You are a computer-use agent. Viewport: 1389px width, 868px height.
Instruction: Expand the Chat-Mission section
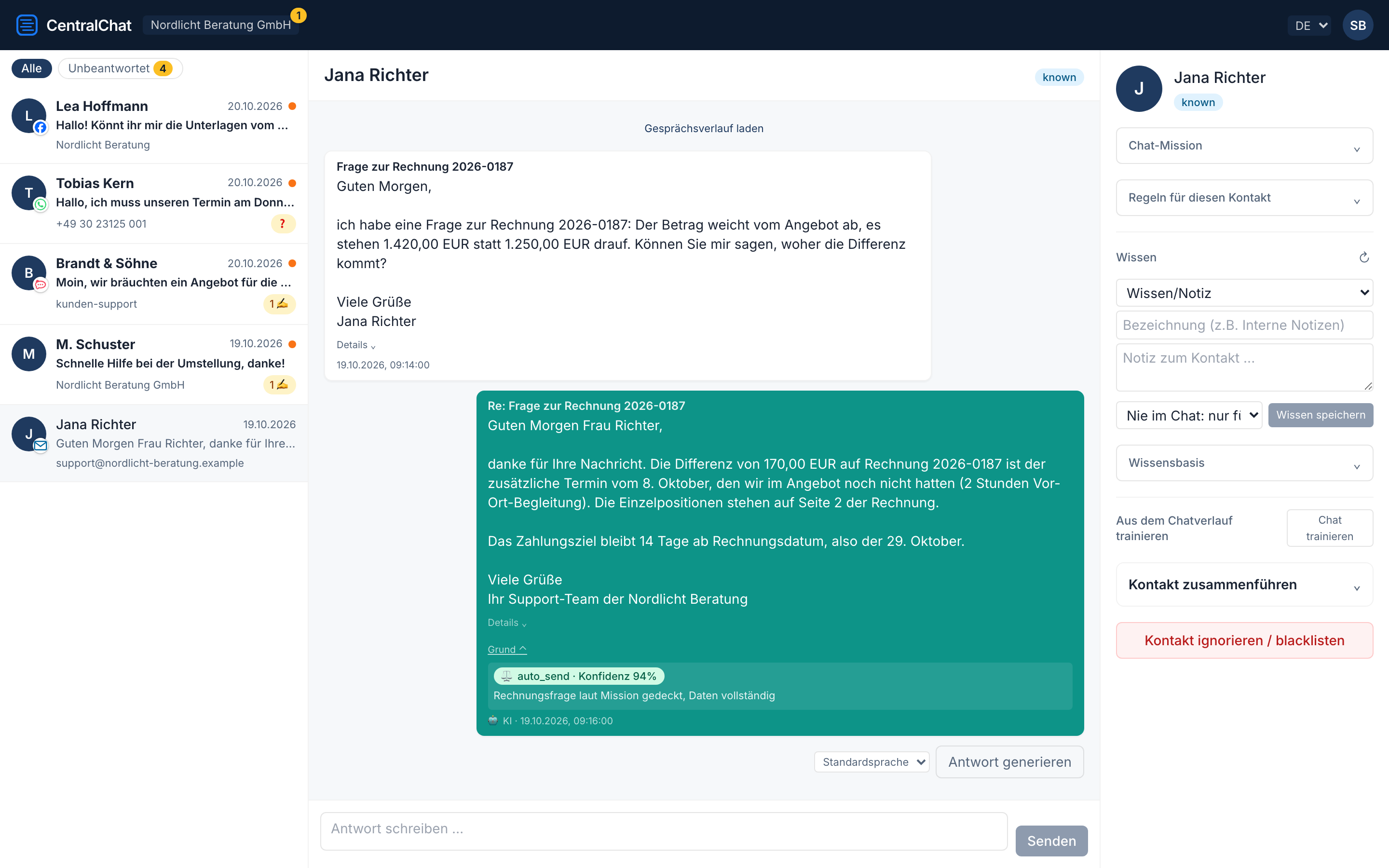pyautogui.click(x=1244, y=146)
